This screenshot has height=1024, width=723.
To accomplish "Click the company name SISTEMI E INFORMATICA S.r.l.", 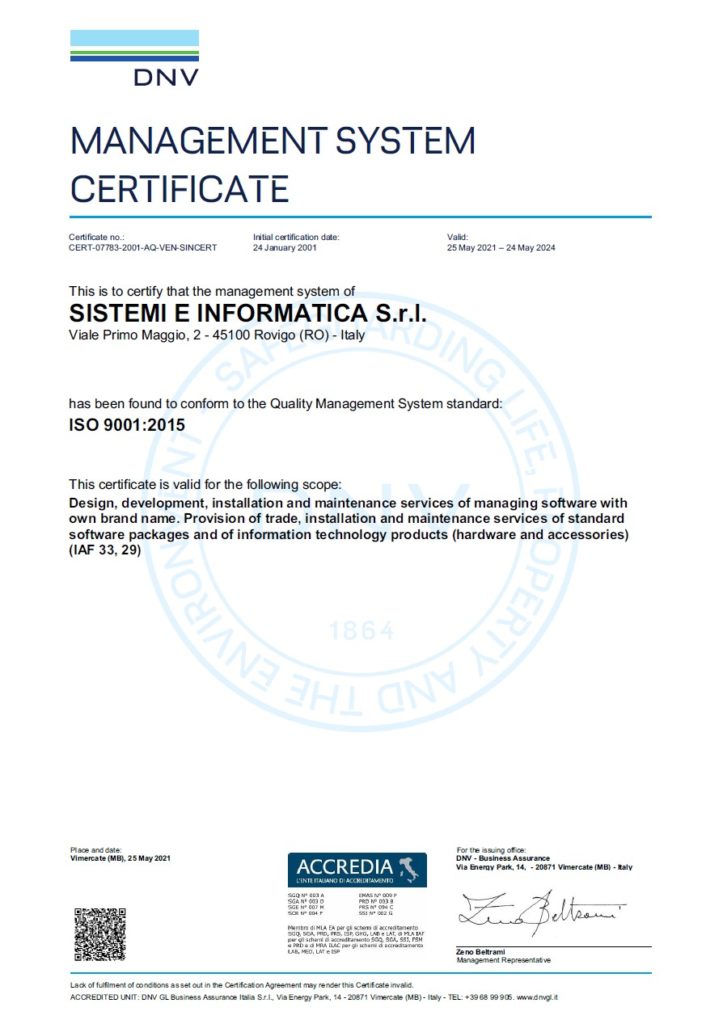I will pyautogui.click(x=248, y=313).
